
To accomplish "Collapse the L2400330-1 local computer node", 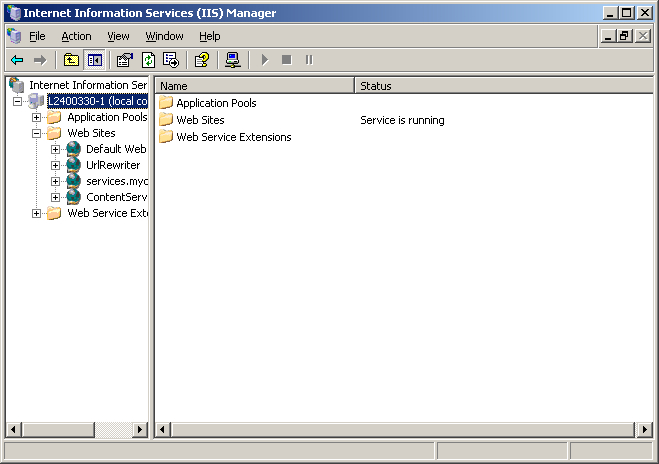I will (x=17, y=101).
